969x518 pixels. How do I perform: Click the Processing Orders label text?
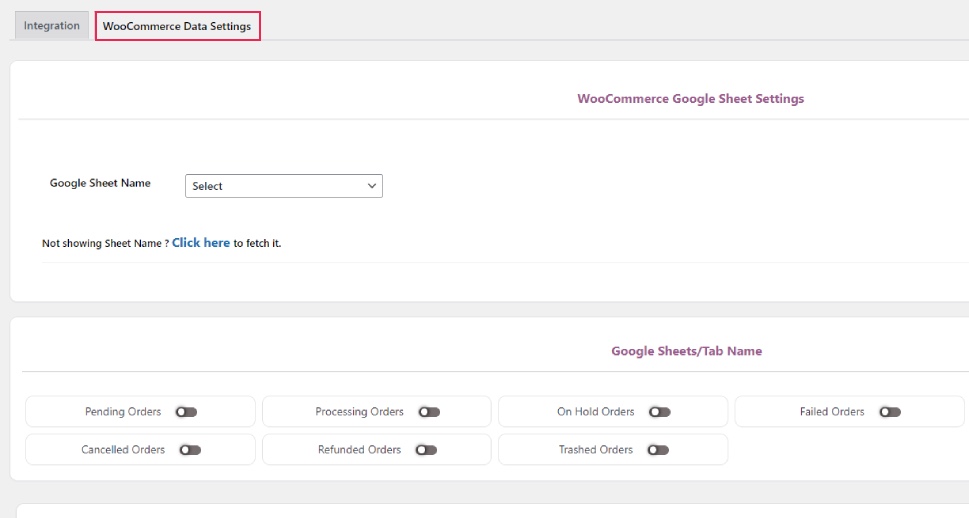[359, 412]
